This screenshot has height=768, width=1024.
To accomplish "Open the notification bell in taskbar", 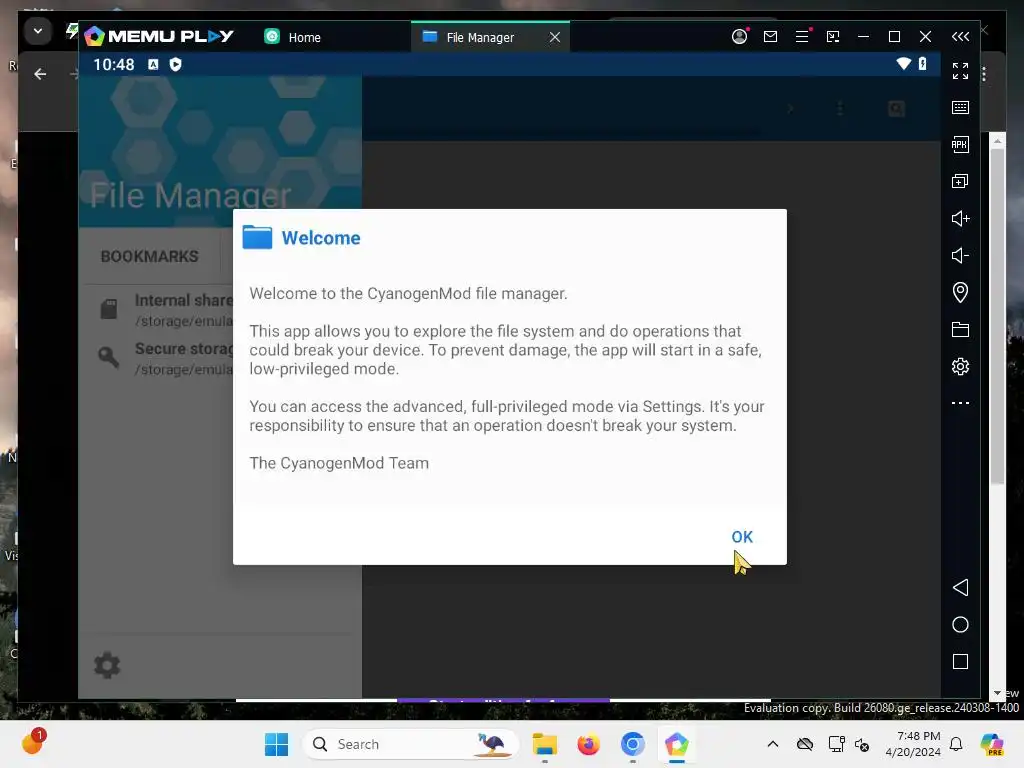I will (x=956, y=744).
